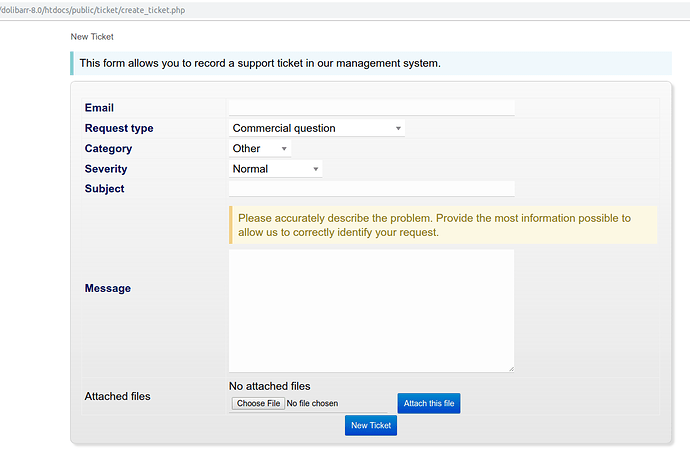The height and width of the screenshot is (468, 690).
Task: Focus the Message text area
Action: click(371, 311)
